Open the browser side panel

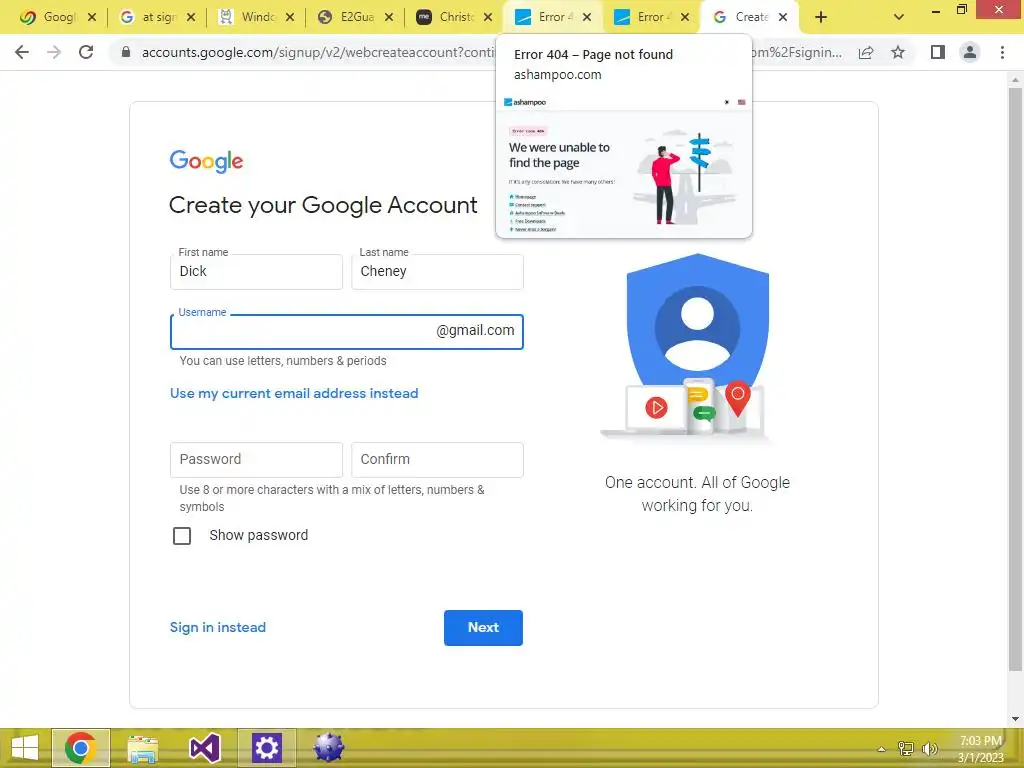coord(938,52)
